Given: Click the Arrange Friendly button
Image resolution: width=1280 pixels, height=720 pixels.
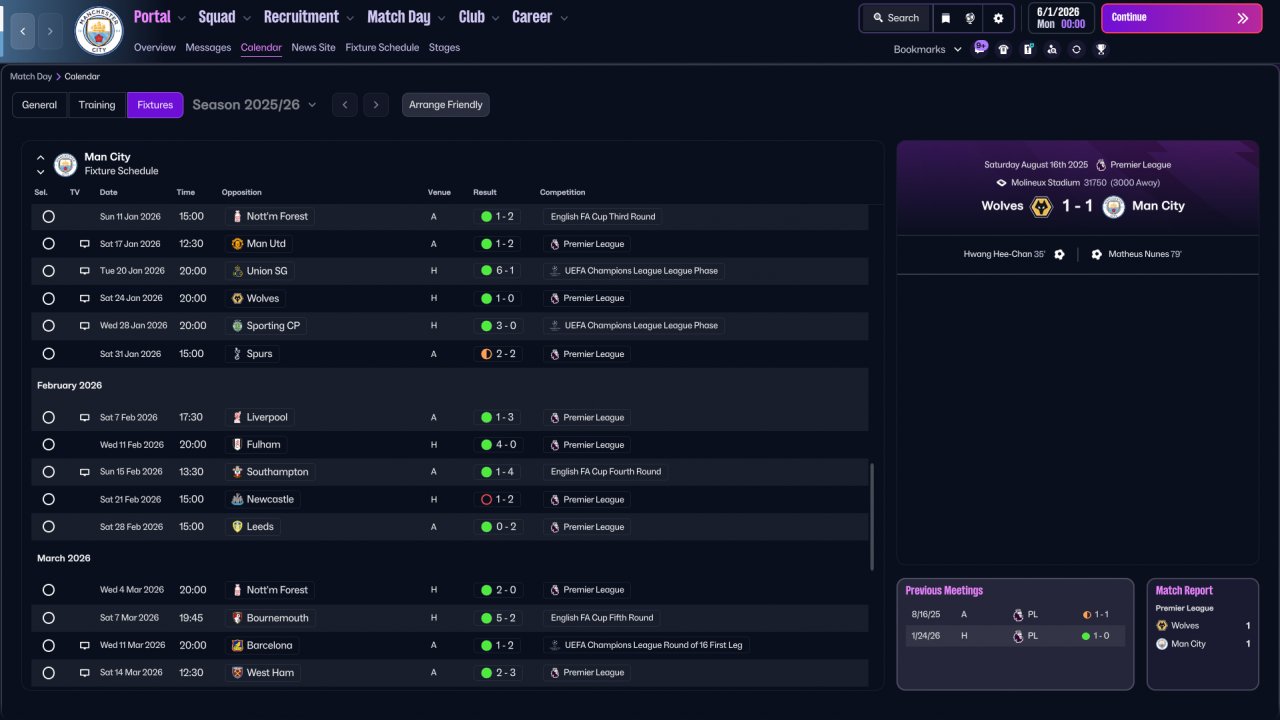Looking at the screenshot, I should [446, 105].
